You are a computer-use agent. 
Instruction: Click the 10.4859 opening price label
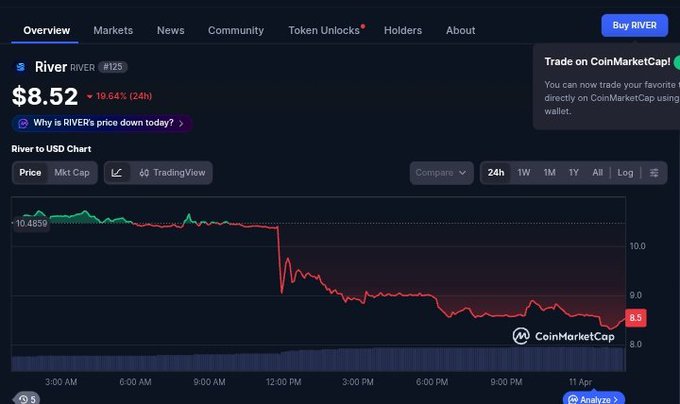[31, 224]
